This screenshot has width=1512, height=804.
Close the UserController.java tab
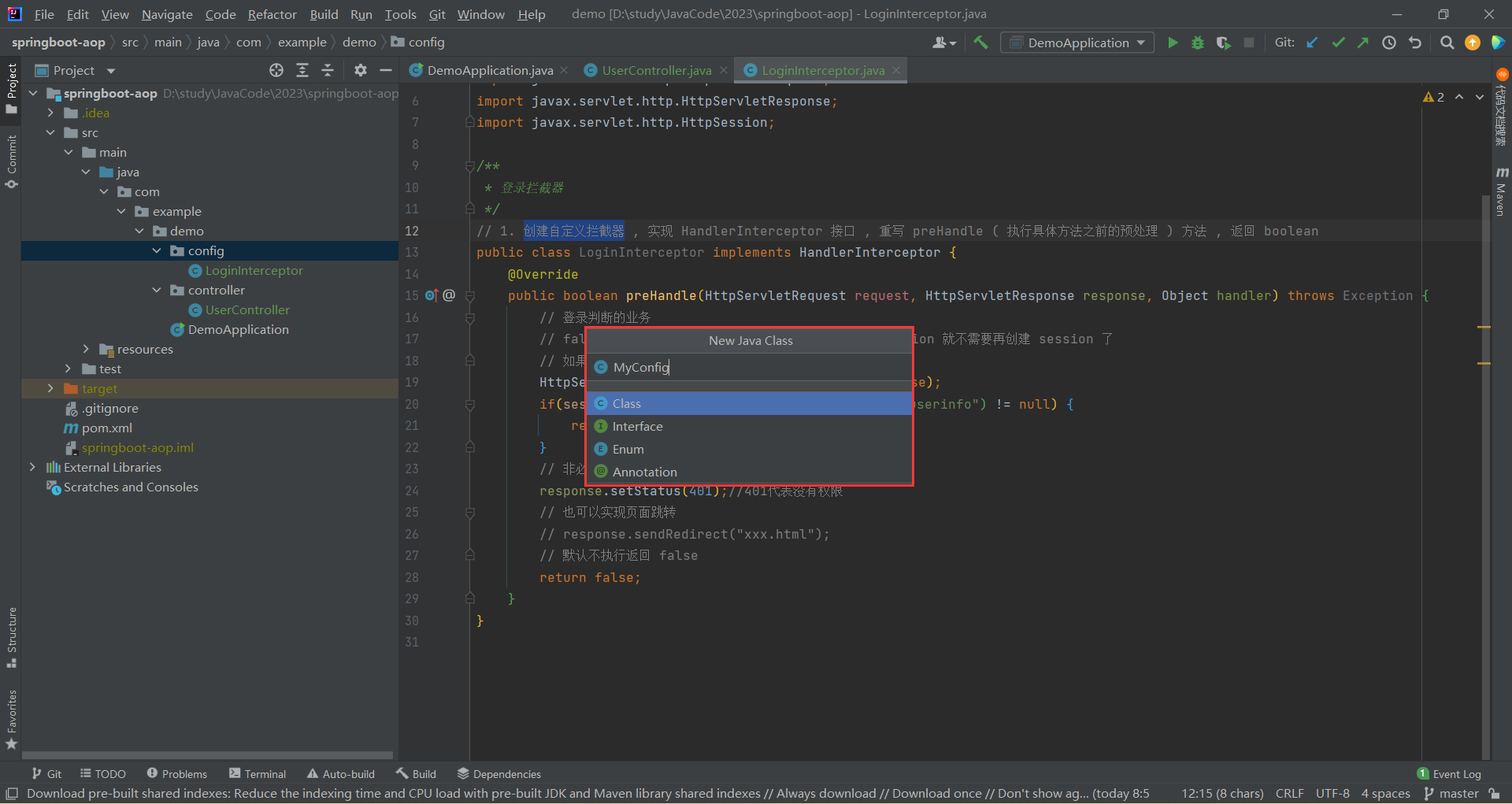724,70
